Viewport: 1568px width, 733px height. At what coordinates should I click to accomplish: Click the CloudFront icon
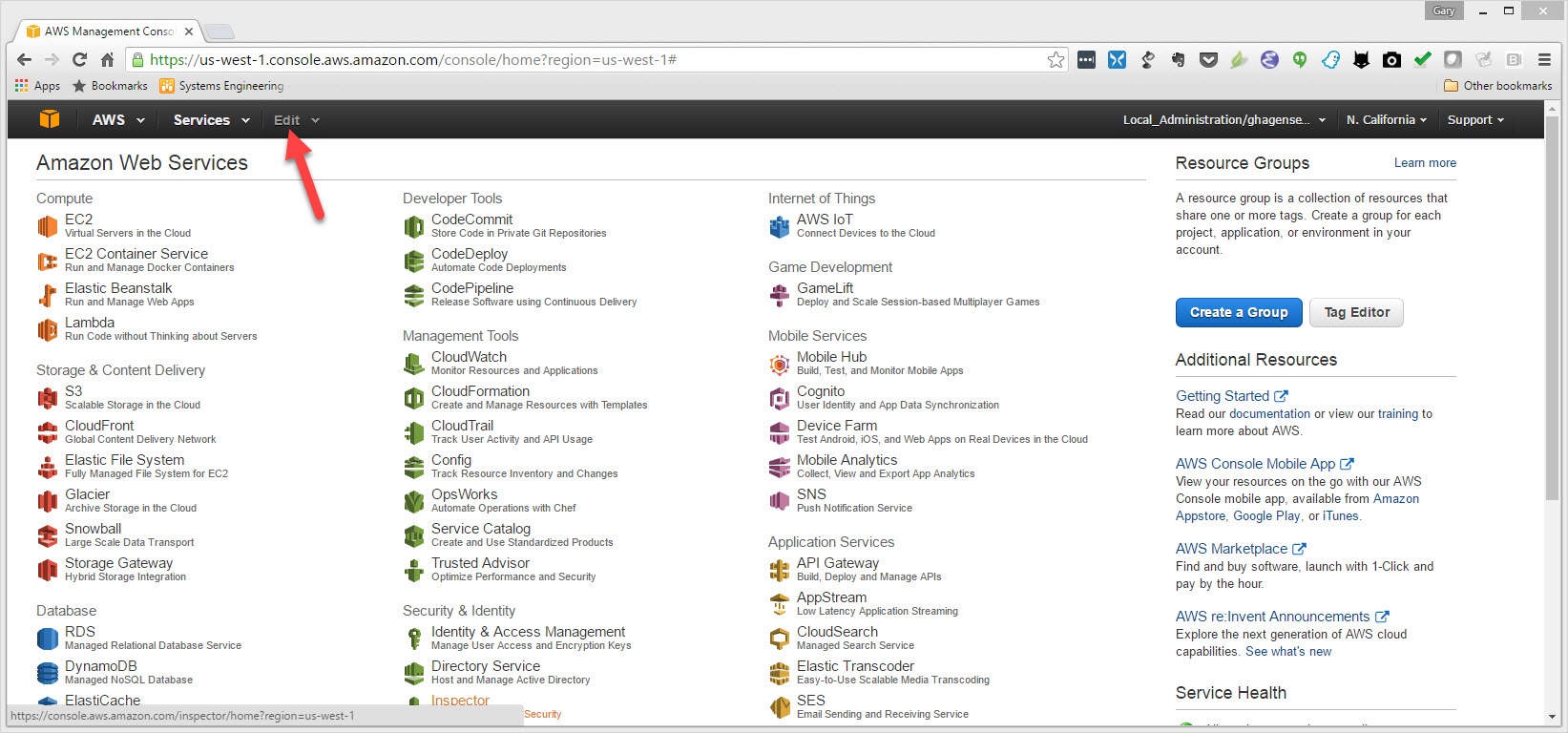tap(48, 432)
